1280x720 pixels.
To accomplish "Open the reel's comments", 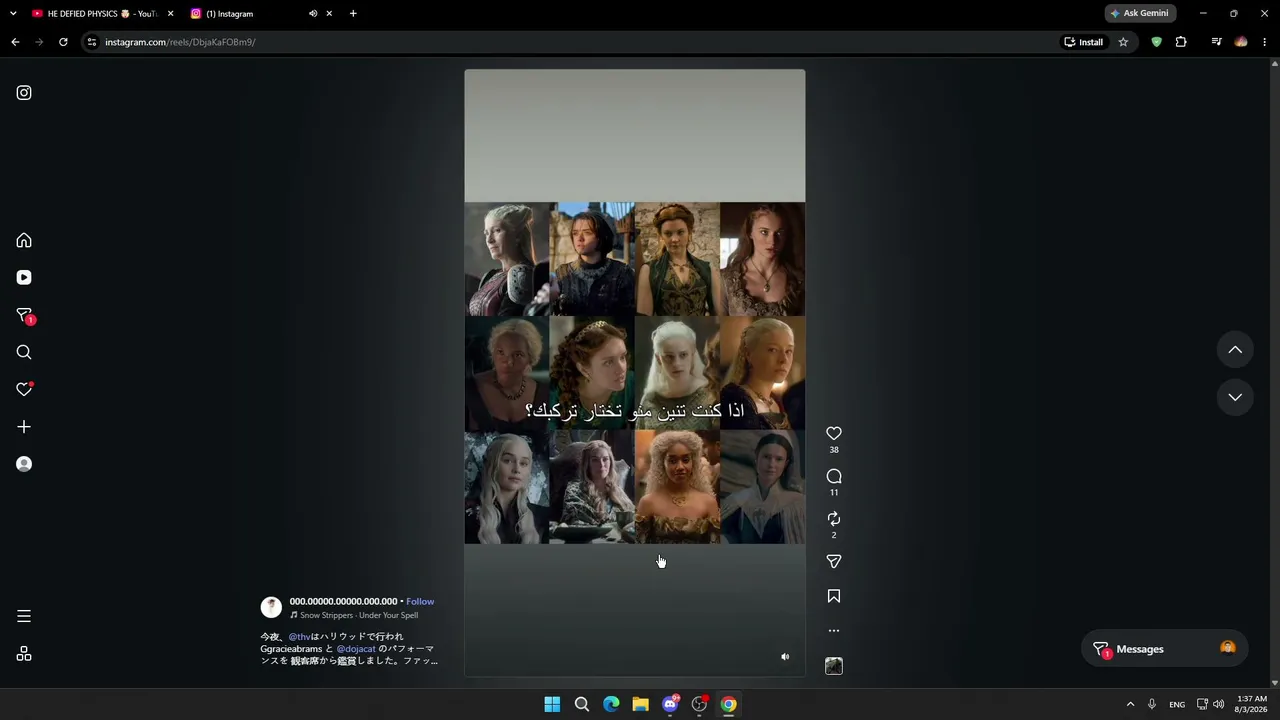I will 834,476.
